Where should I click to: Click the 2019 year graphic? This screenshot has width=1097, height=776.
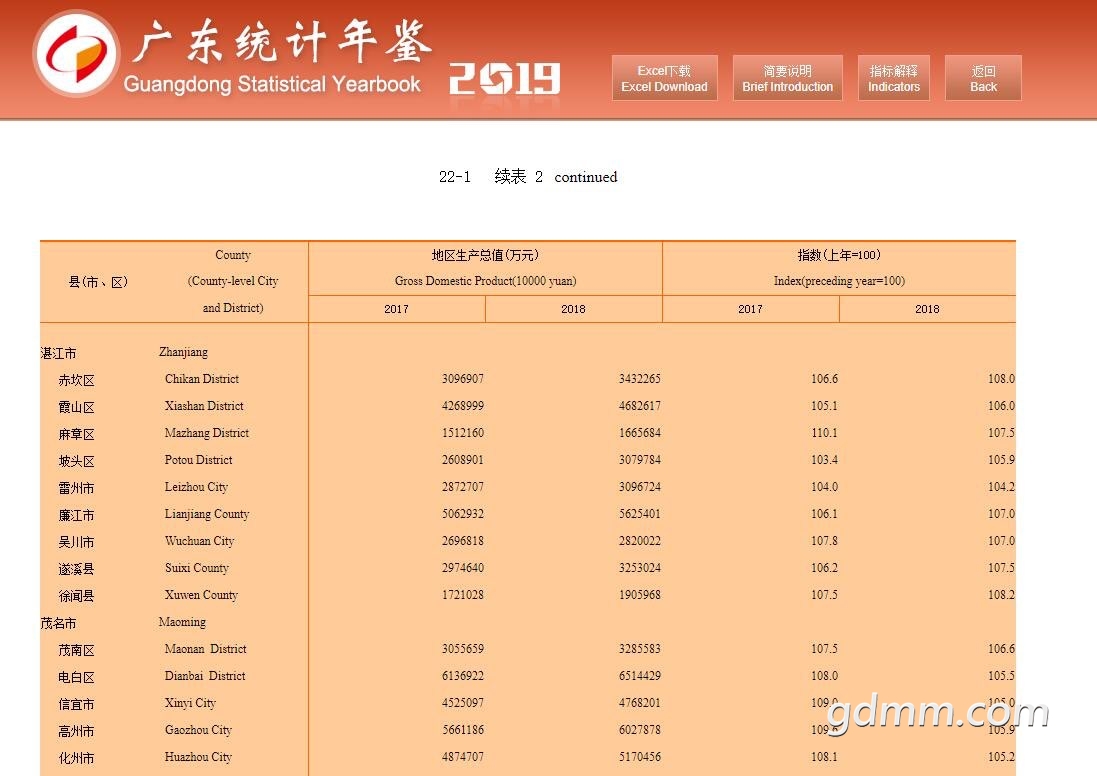[x=504, y=79]
